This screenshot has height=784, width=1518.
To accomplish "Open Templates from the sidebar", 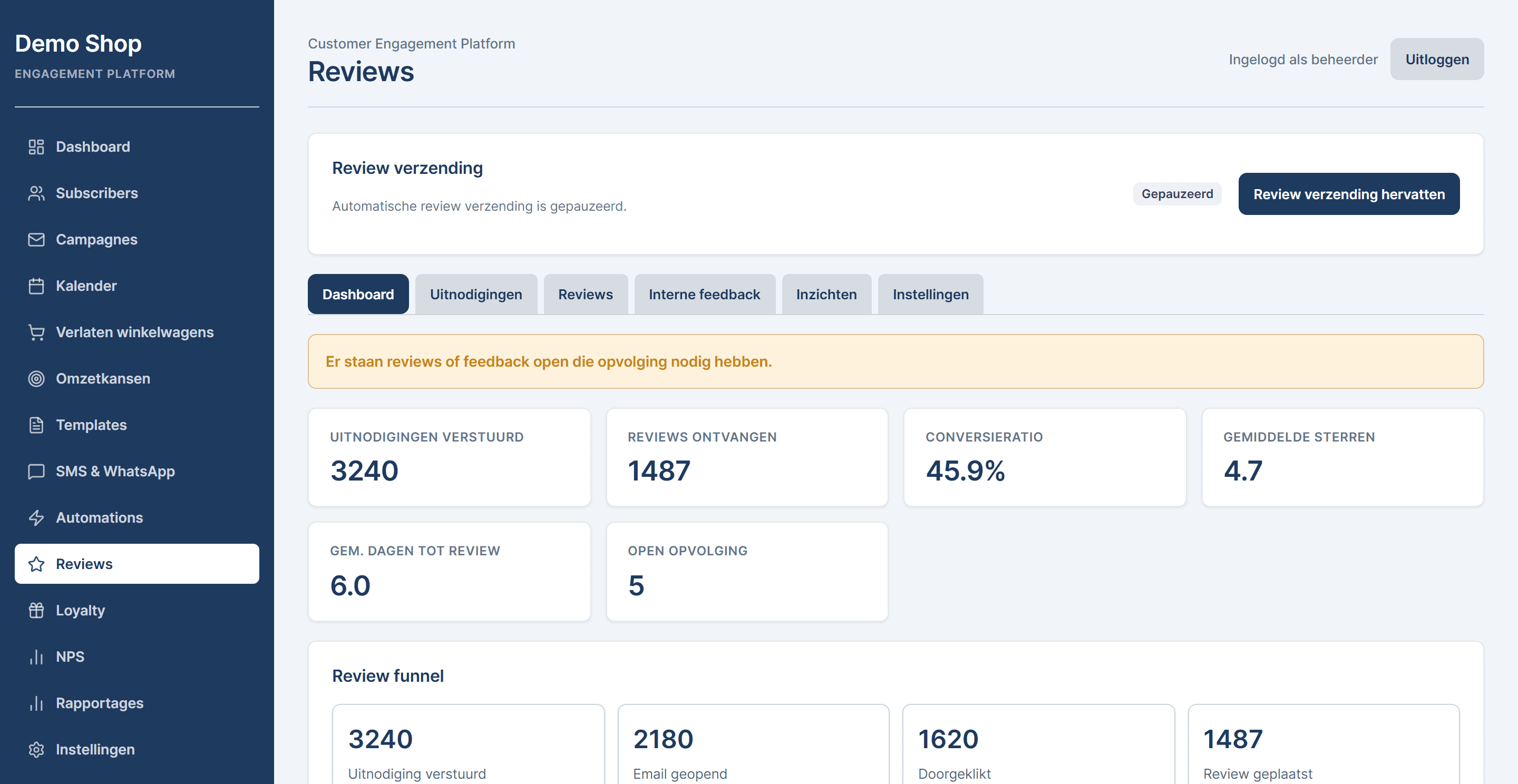I will click(x=137, y=425).
